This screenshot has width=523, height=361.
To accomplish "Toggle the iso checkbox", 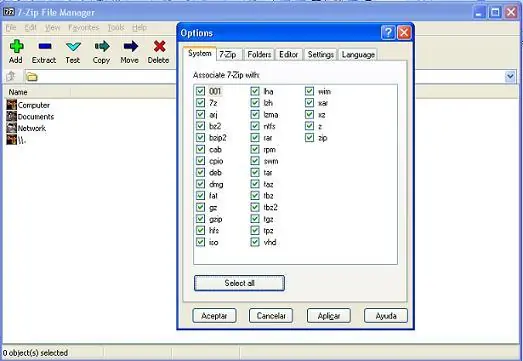I will click(200, 242).
